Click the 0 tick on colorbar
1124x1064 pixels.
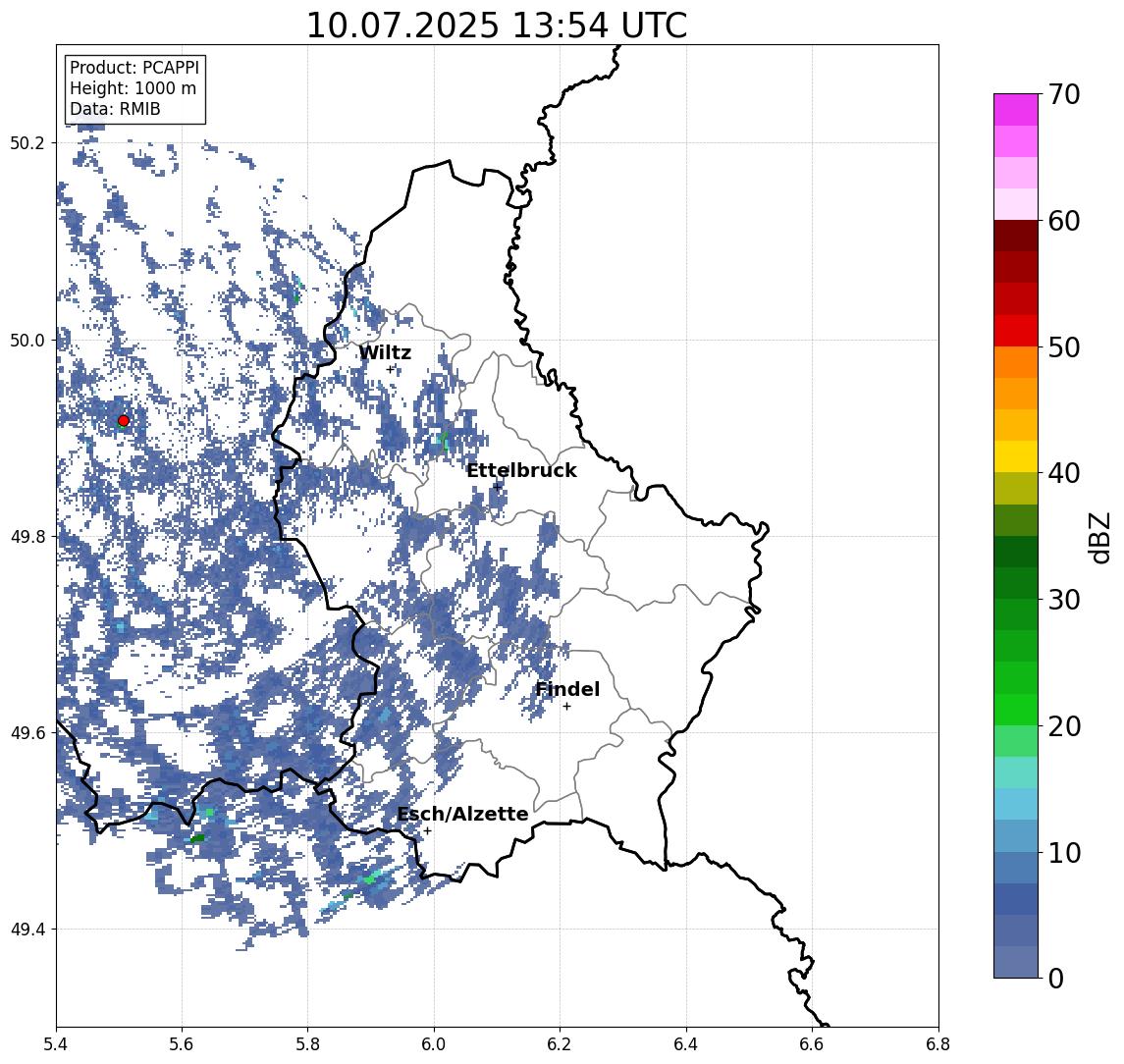tap(1056, 978)
